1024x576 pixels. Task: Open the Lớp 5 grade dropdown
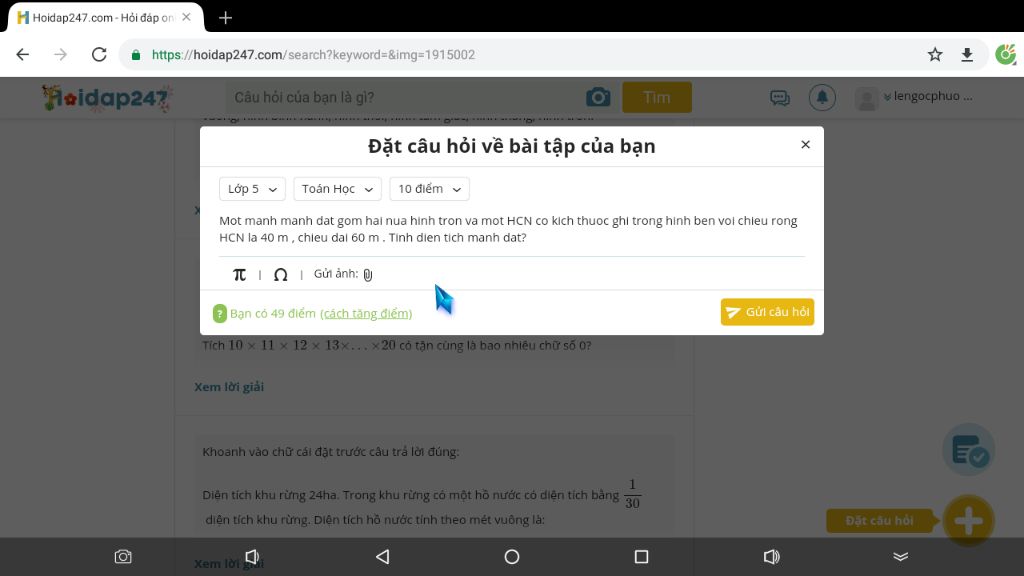[x=252, y=189]
